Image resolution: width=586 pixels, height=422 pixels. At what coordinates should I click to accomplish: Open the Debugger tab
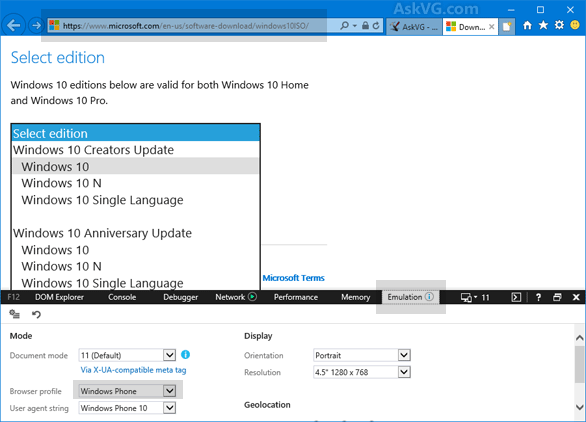(181, 297)
